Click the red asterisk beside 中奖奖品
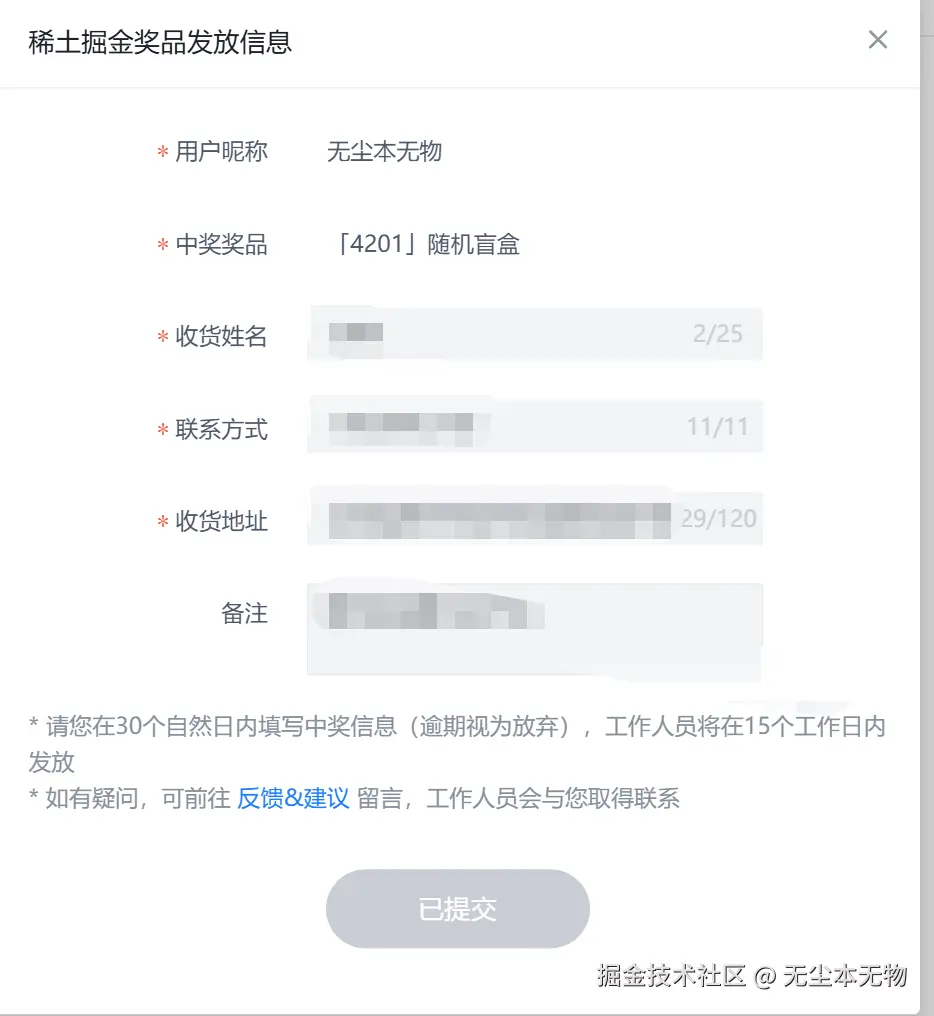This screenshot has height=1016, width=934. click(x=163, y=244)
